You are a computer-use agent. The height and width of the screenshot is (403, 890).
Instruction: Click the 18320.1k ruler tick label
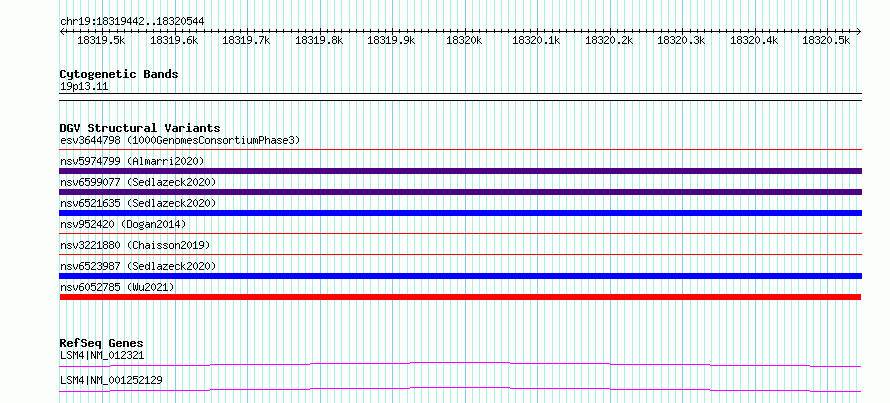click(x=536, y=41)
